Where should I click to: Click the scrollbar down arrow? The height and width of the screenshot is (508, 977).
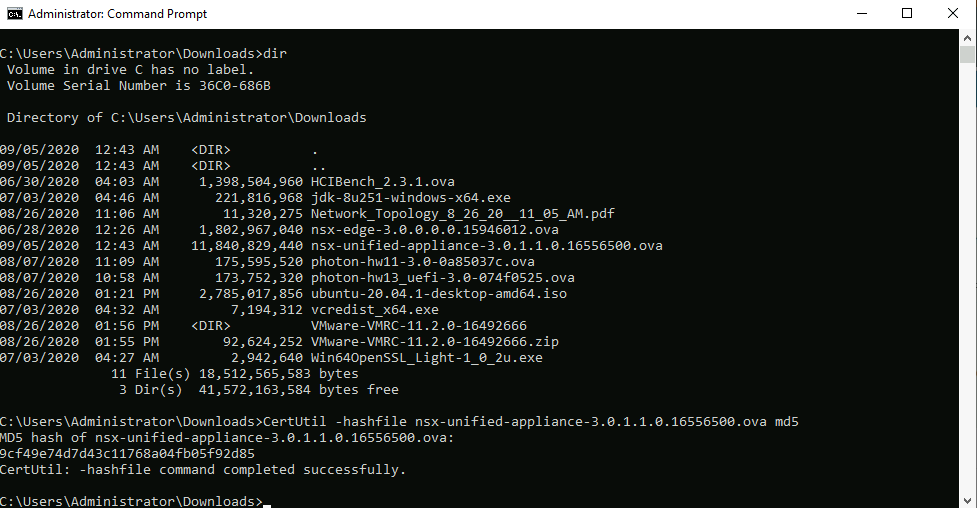968,499
